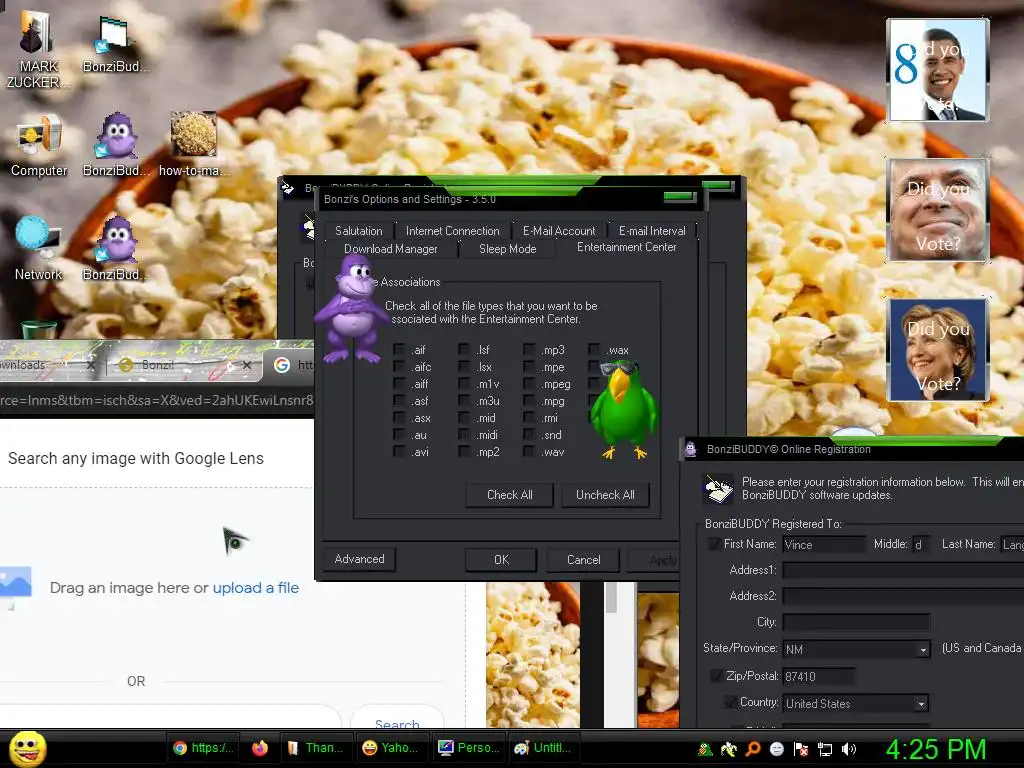Toggle the Zip/Postal checkbox in registration

717,676
